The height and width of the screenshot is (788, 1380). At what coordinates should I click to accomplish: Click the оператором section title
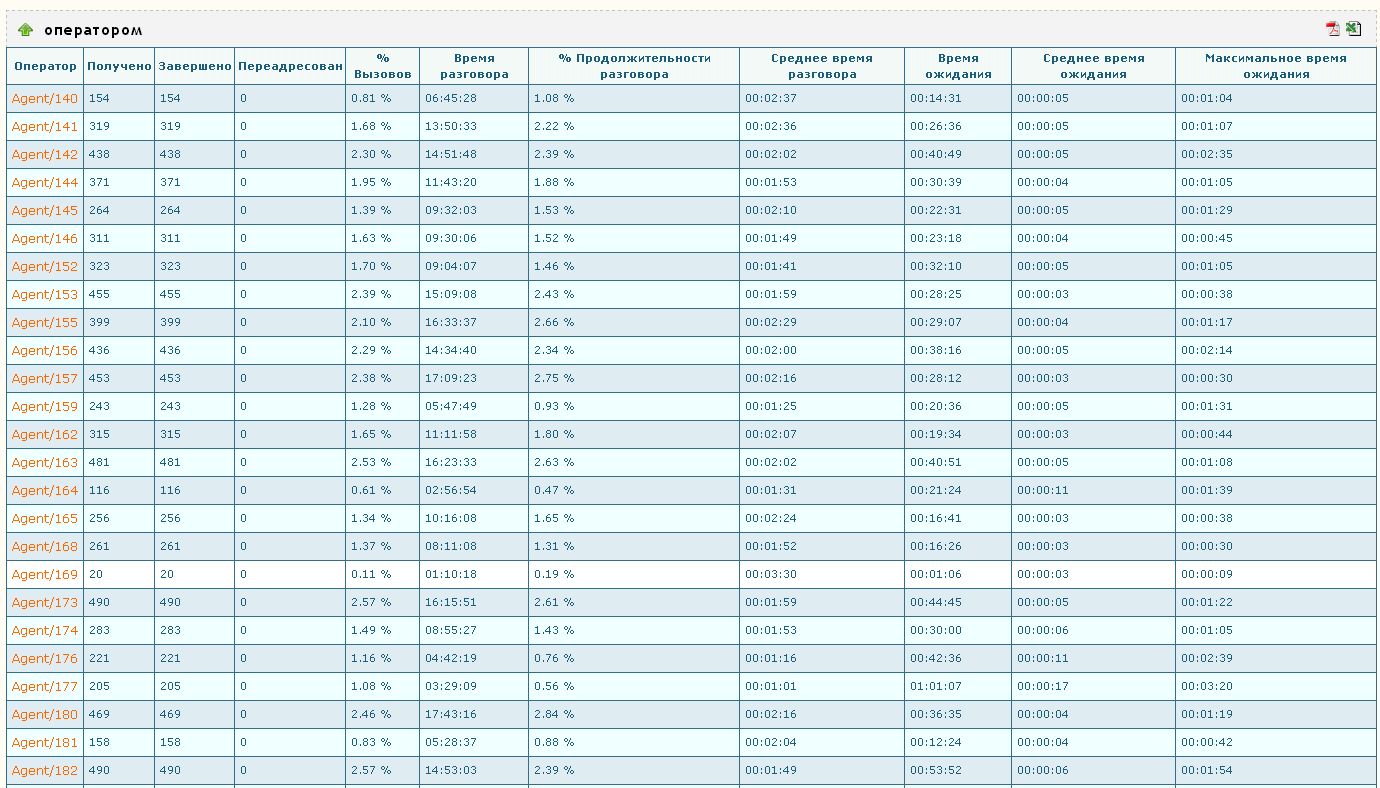pos(93,30)
